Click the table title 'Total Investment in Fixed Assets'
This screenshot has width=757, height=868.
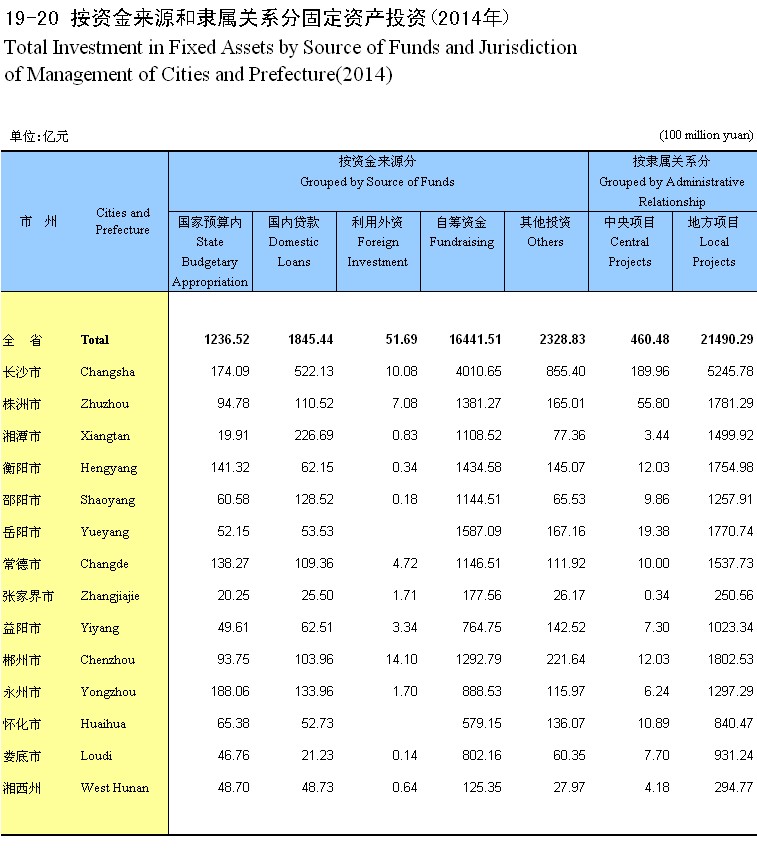[x=290, y=47]
